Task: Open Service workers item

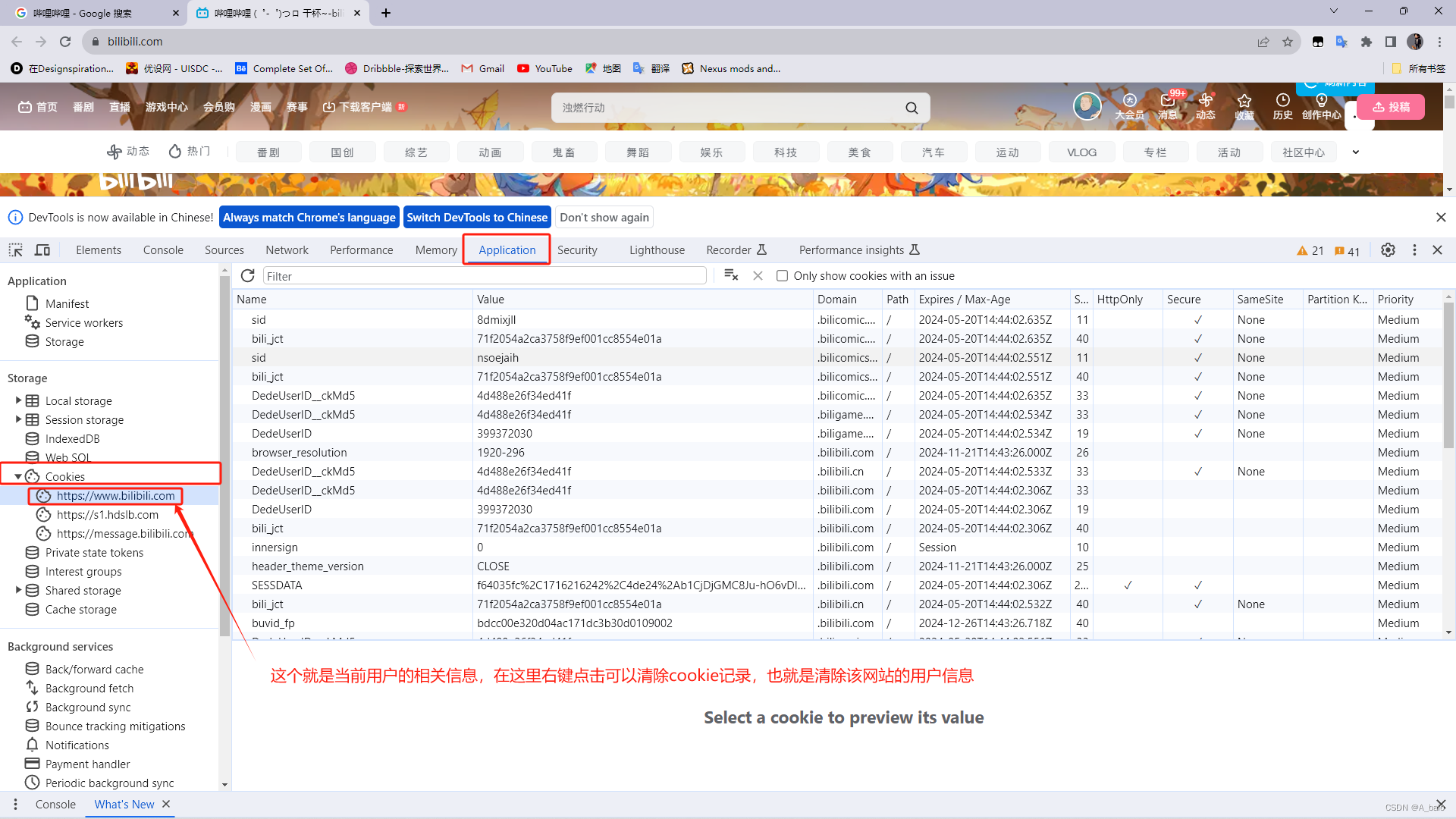Action: 83,323
